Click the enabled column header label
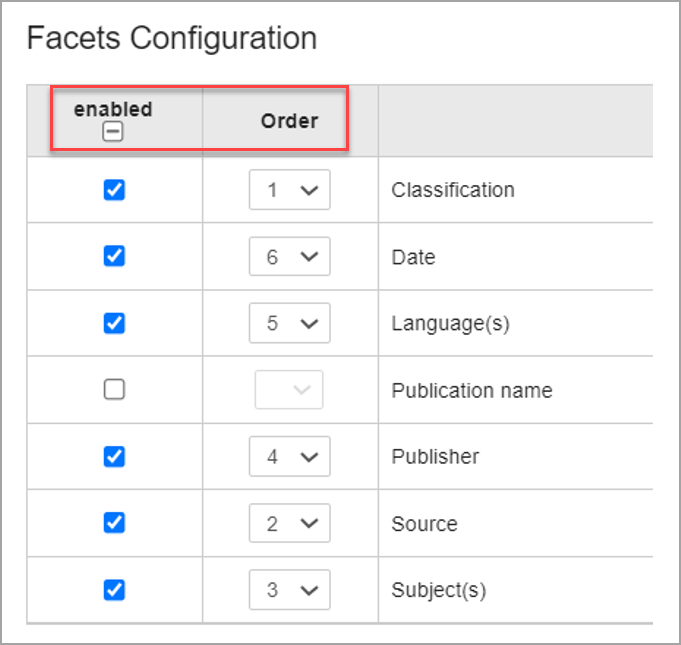The height and width of the screenshot is (645, 681). pyautogui.click(x=113, y=109)
